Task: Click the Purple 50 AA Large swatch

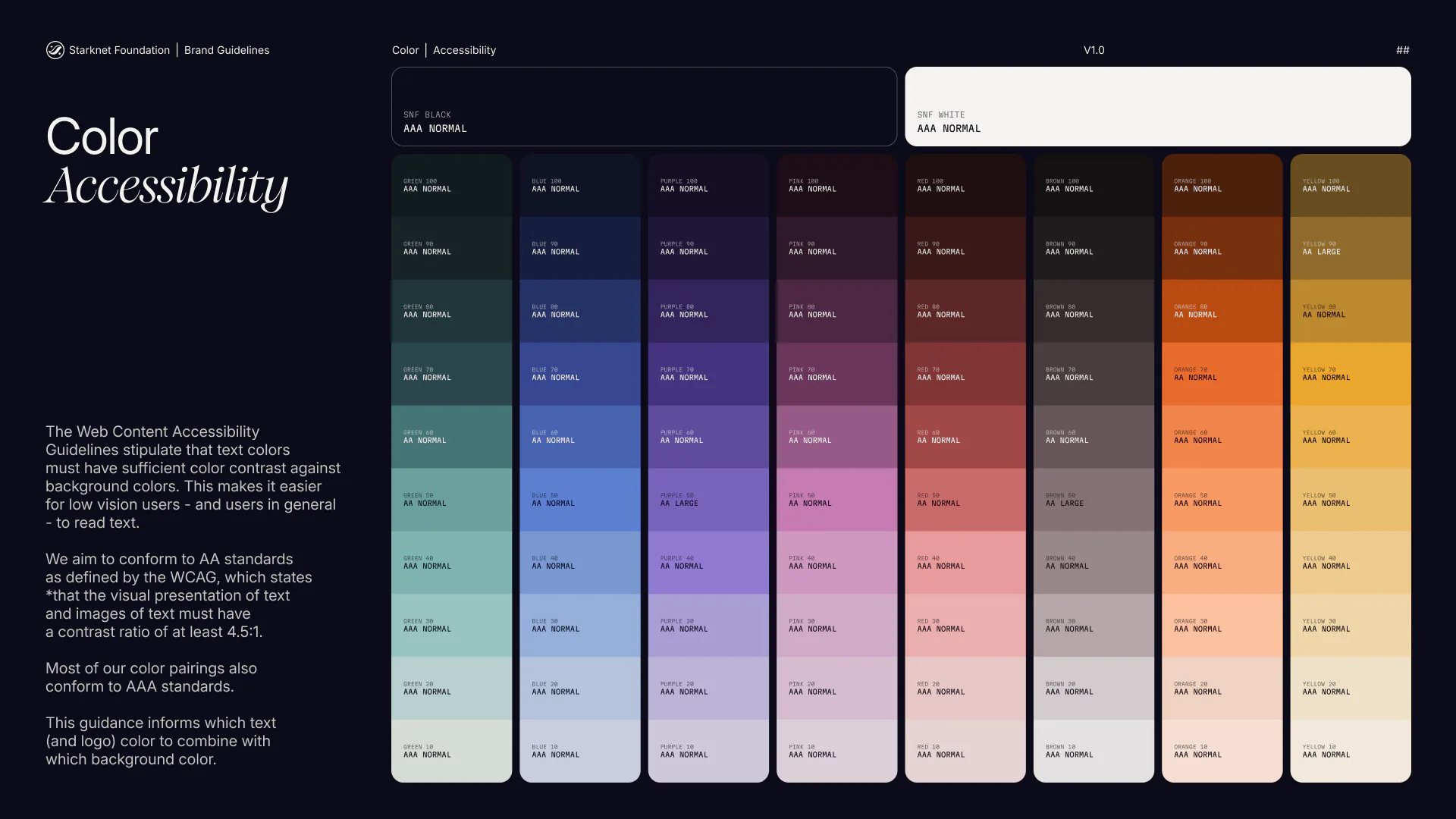Action: click(x=708, y=500)
